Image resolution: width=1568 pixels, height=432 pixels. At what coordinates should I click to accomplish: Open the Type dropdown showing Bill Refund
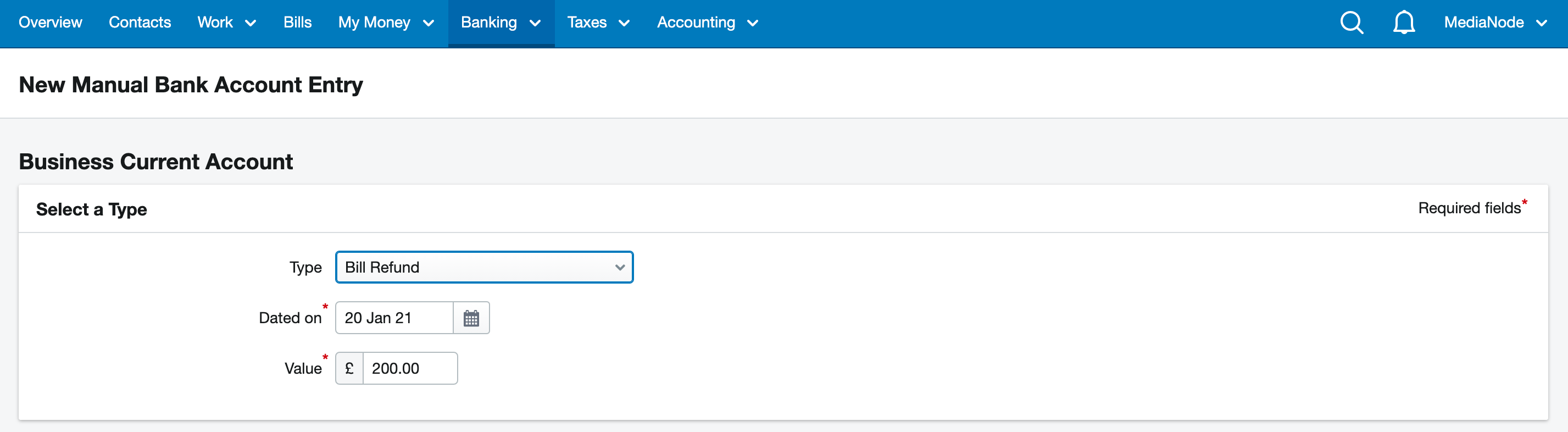pyautogui.click(x=484, y=268)
